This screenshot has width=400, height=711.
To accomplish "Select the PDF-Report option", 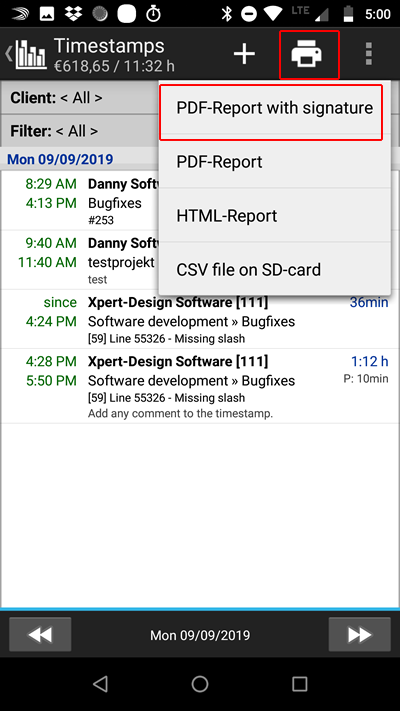I will tap(274, 162).
